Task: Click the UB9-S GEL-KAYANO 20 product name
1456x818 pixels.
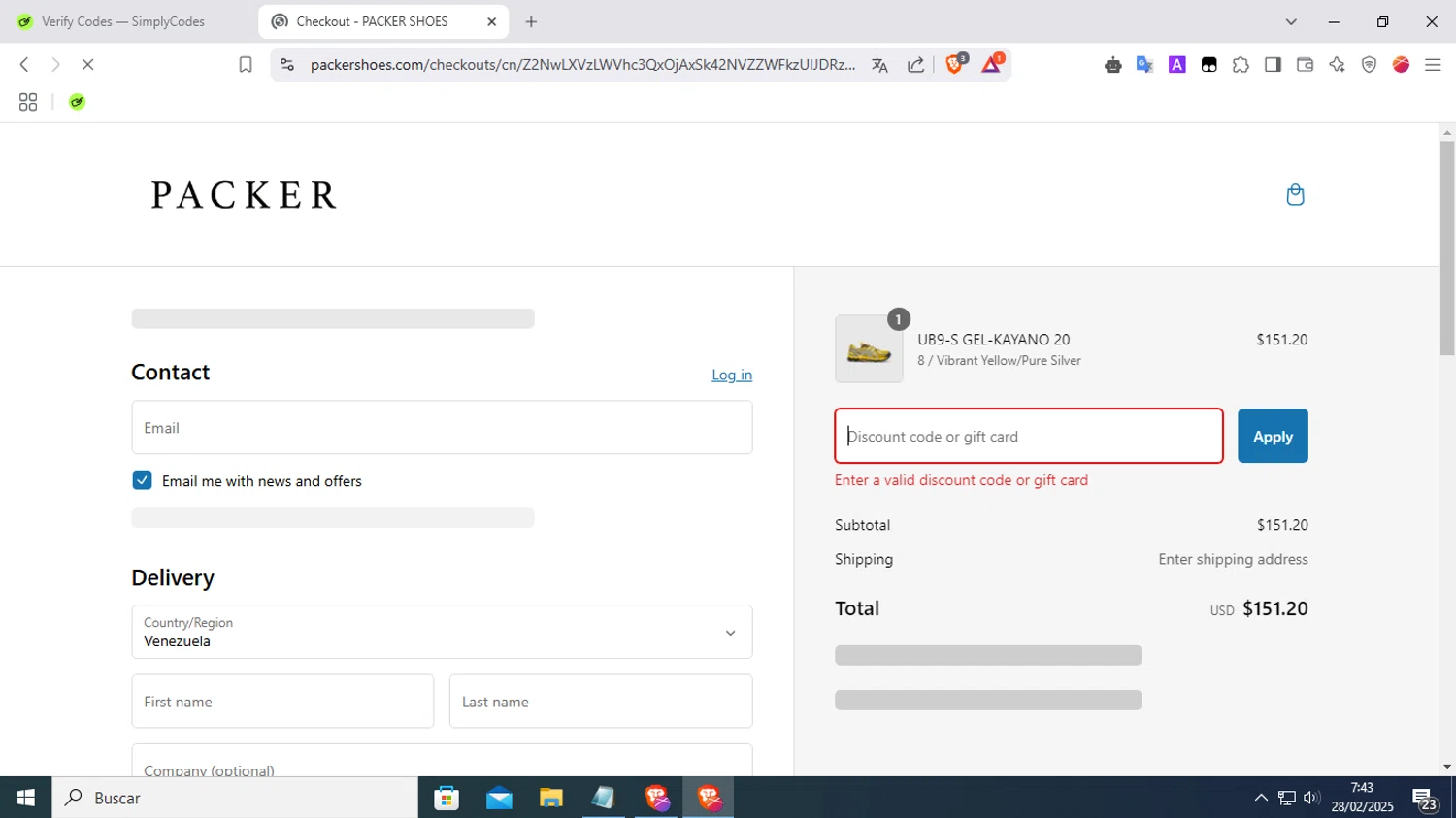Action: coord(994,340)
